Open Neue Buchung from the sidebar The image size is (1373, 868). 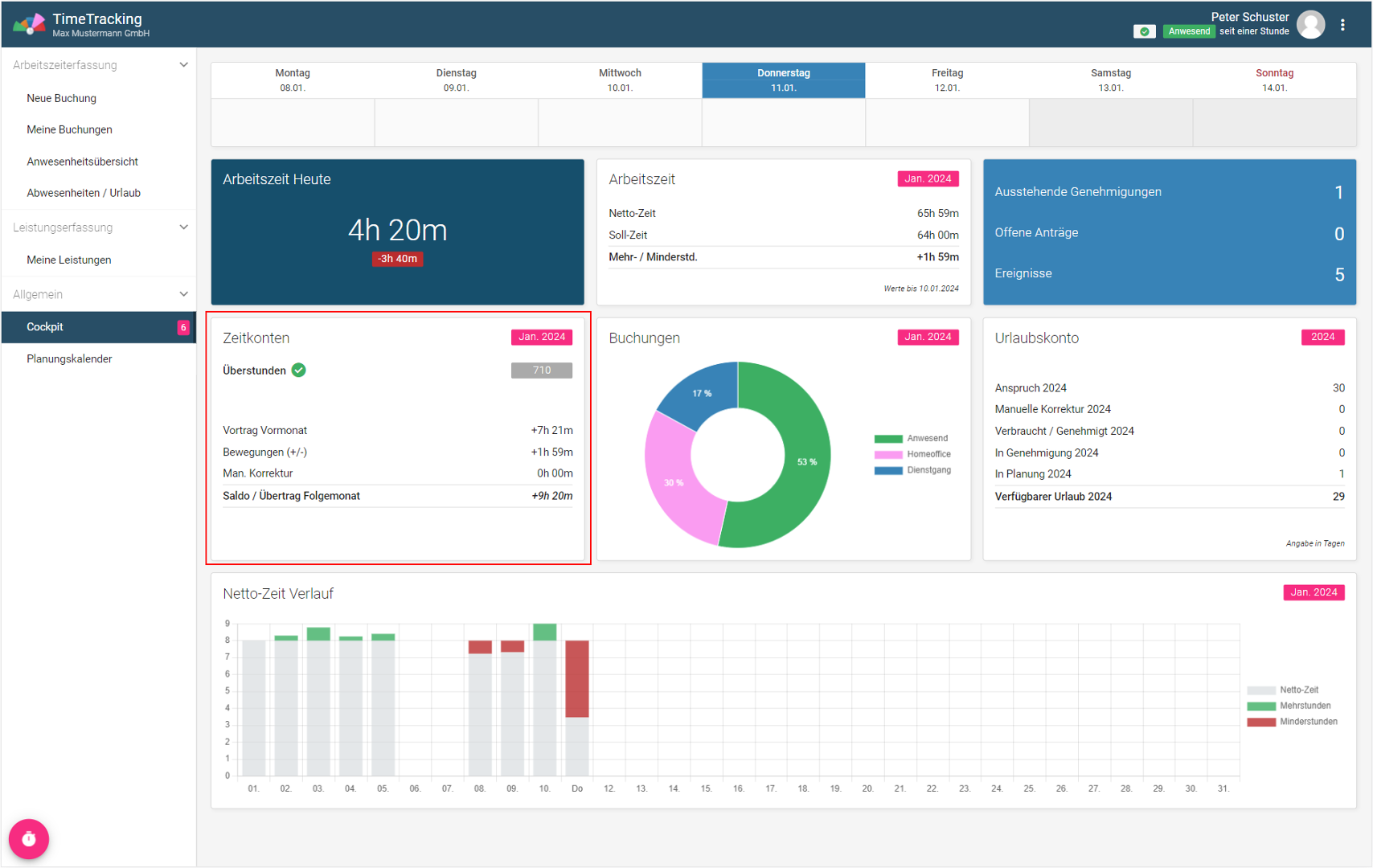(61, 98)
